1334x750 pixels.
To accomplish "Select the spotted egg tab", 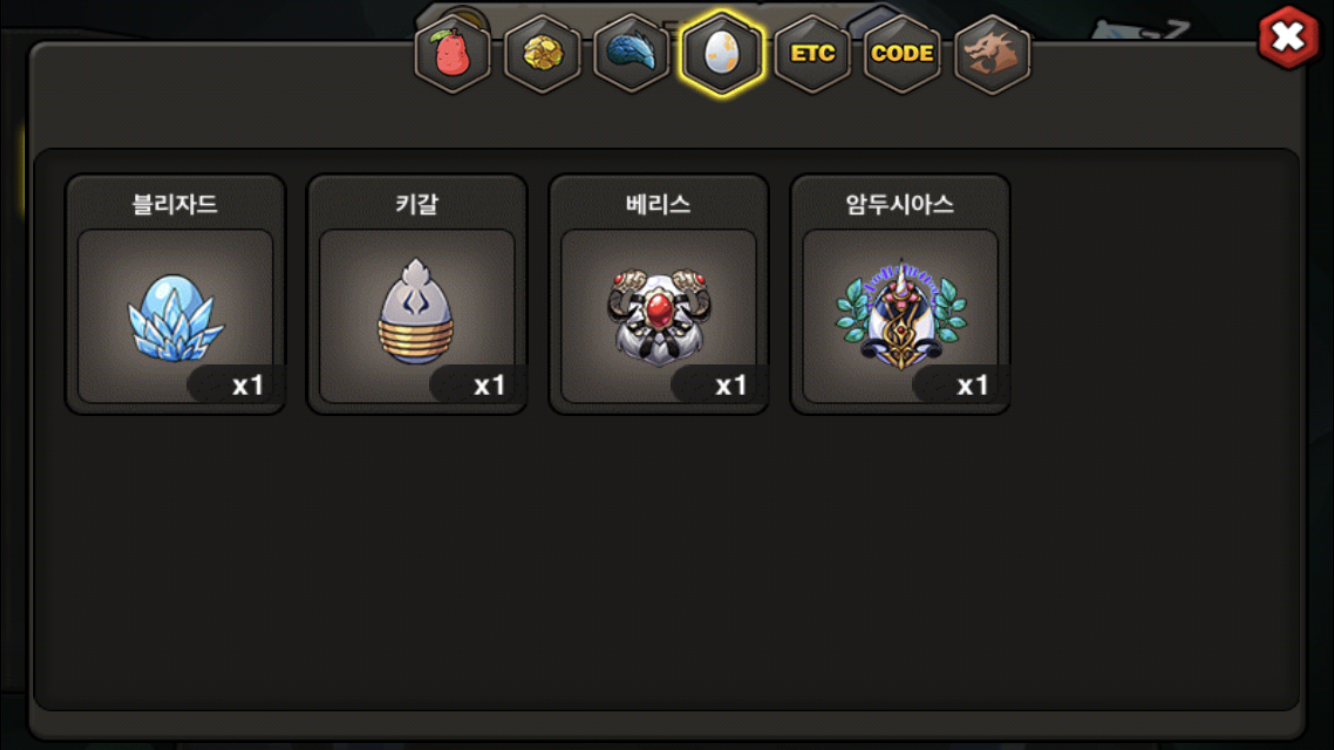I will (722, 53).
